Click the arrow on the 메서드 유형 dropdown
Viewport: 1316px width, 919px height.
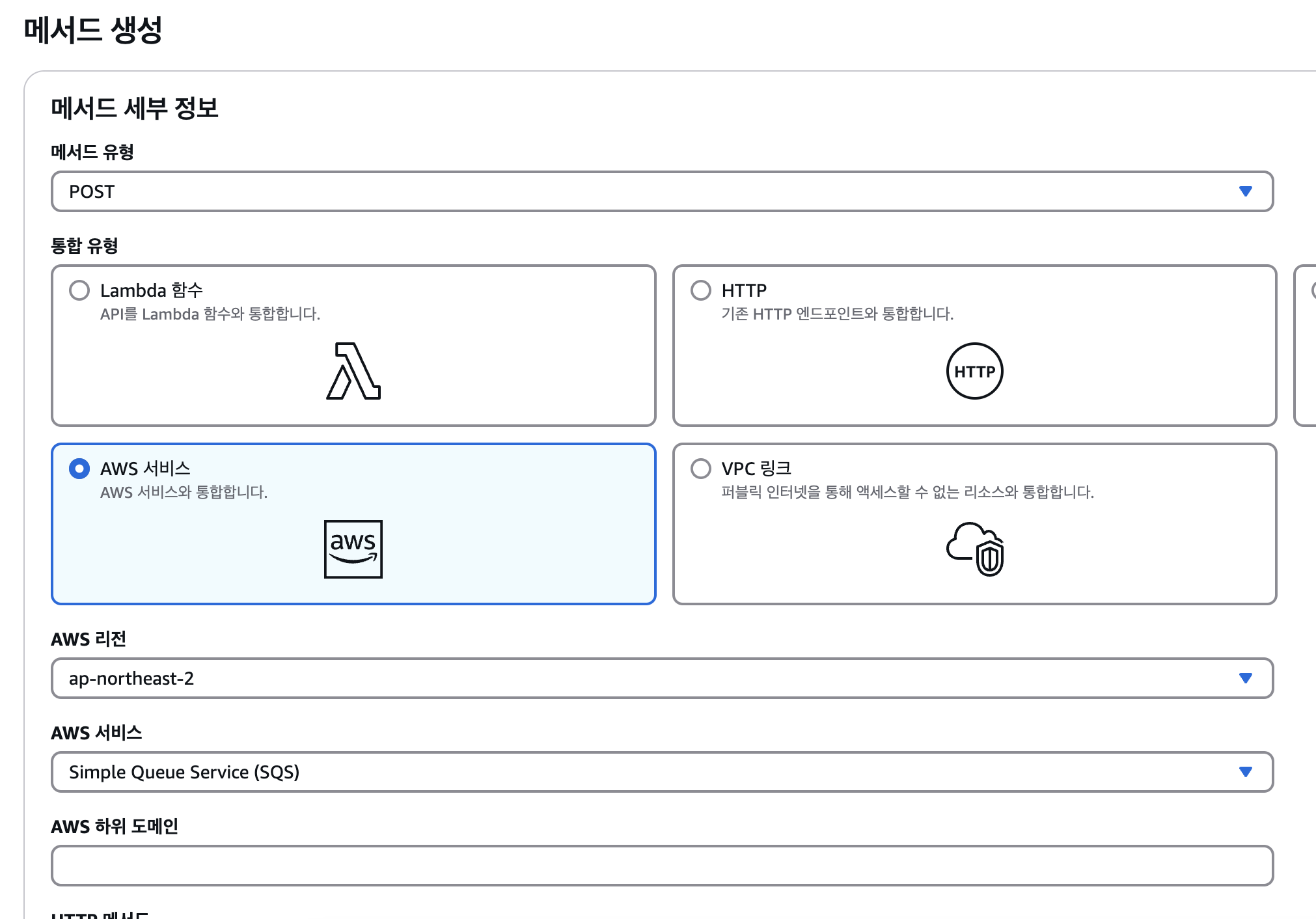[x=1246, y=191]
